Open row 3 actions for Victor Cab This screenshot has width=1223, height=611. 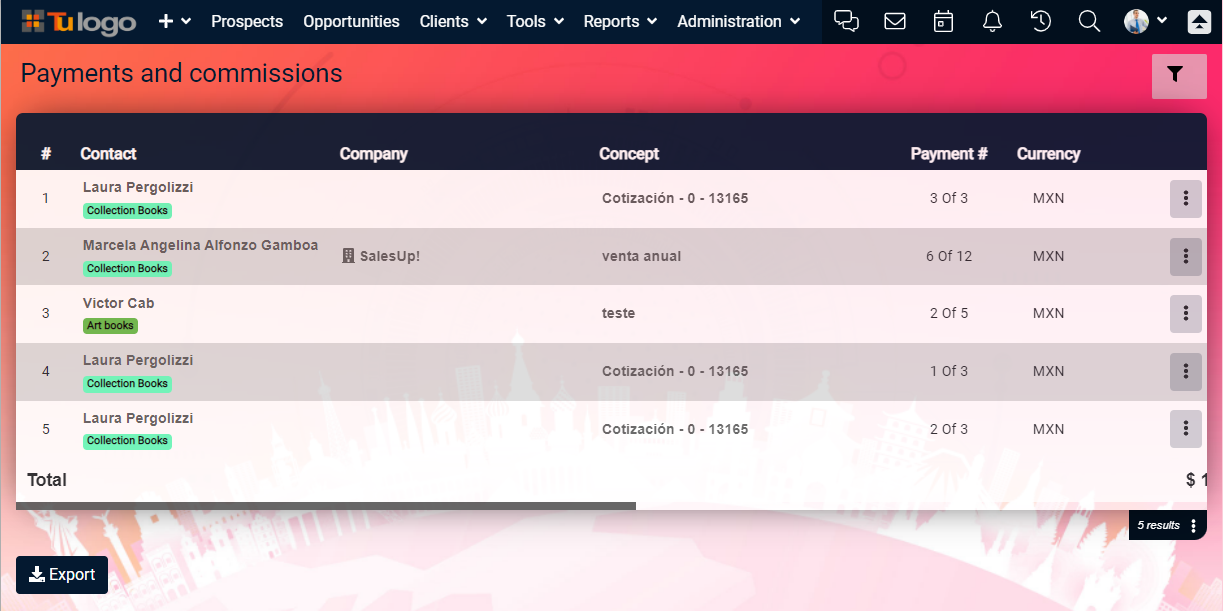[x=1185, y=314]
